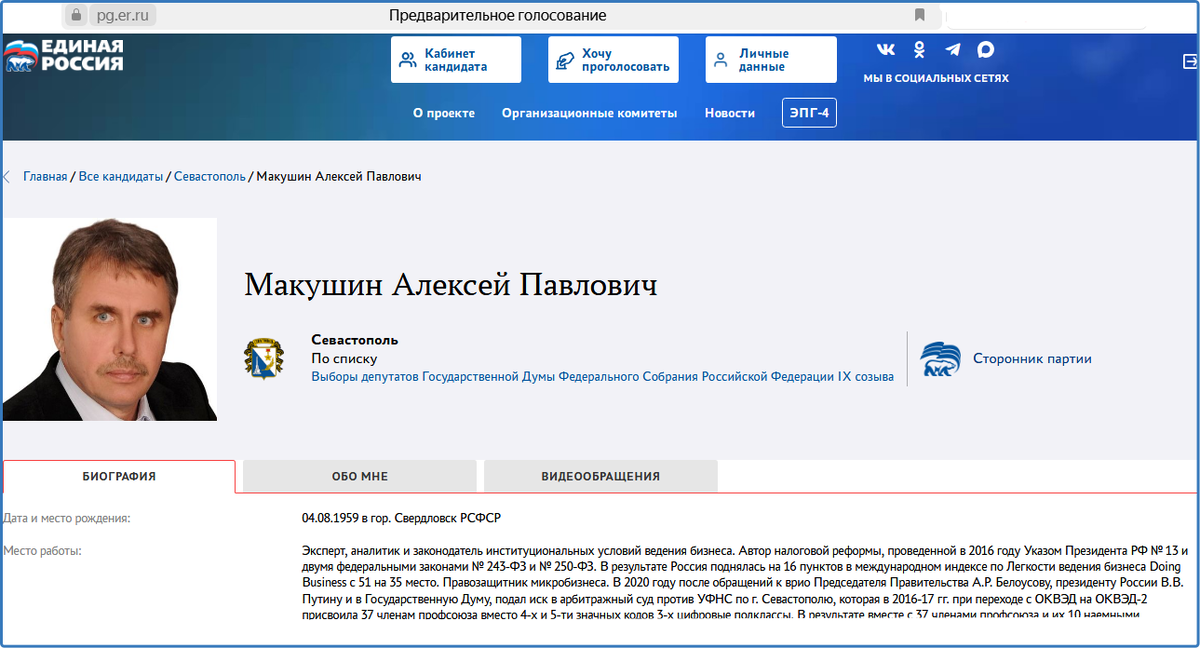The width and height of the screenshot is (1200, 648).
Task: Open Кабинет кандидата button
Action: tap(456, 60)
